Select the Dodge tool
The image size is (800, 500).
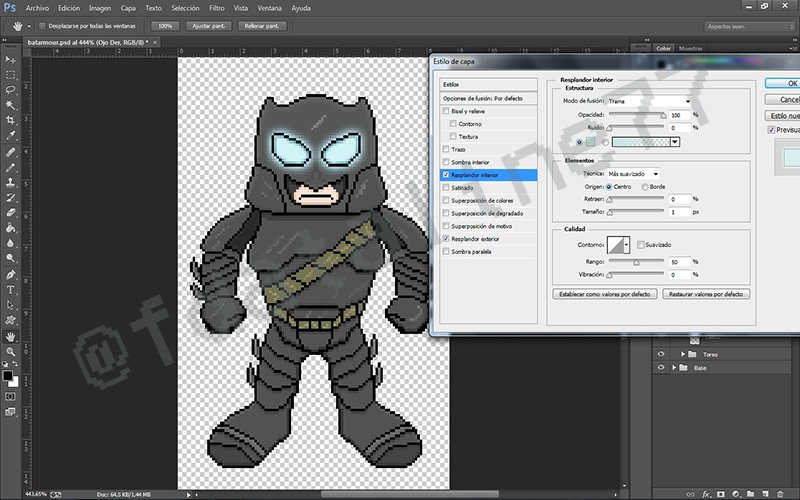pos(10,259)
